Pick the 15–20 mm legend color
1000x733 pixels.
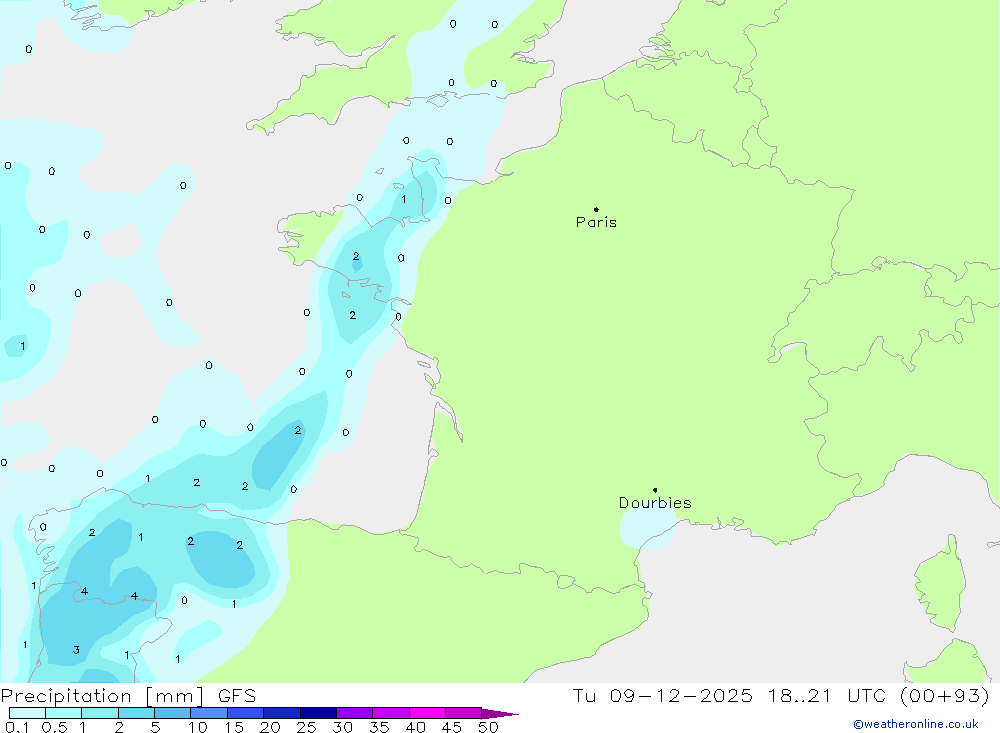point(246,713)
